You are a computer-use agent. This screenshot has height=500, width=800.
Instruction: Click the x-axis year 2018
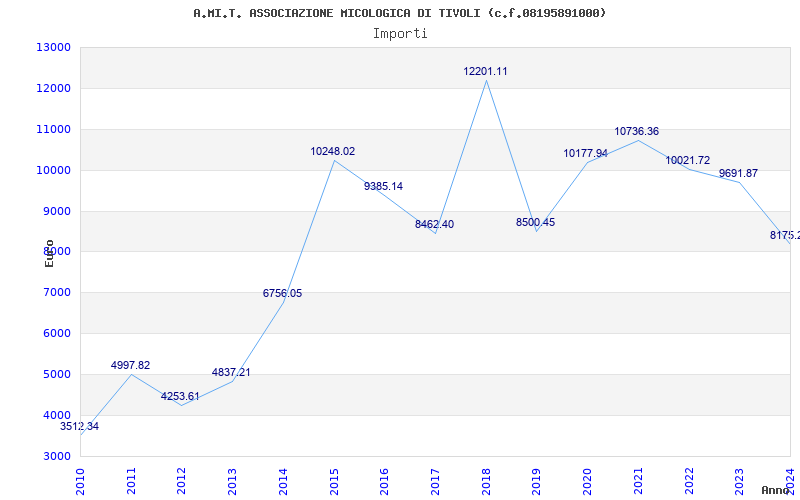(486, 481)
